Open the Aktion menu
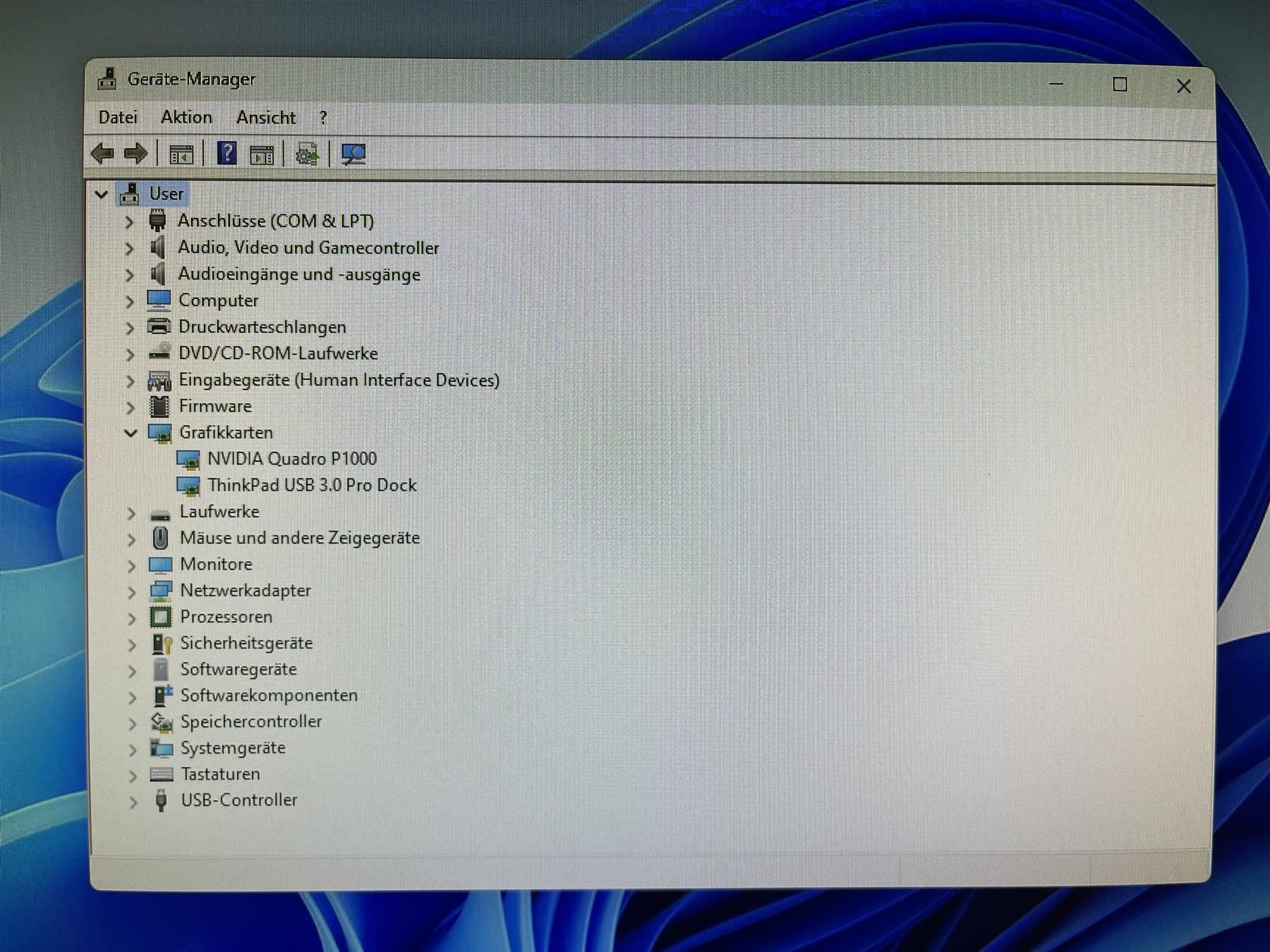This screenshot has height=952, width=1270. point(186,117)
